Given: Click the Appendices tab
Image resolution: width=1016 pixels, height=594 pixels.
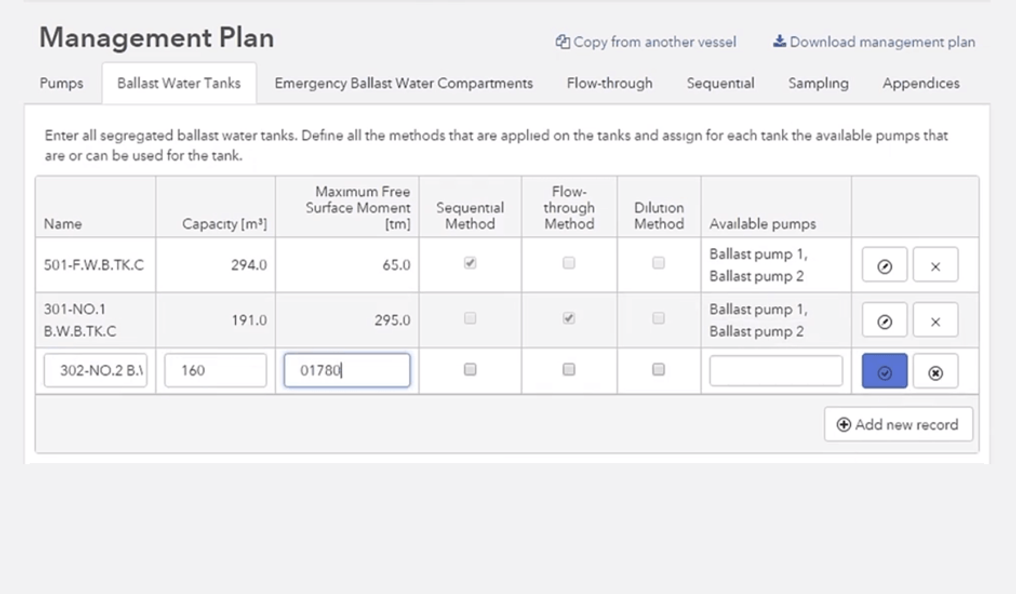Looking at the screenshot, I should point(920,84).
